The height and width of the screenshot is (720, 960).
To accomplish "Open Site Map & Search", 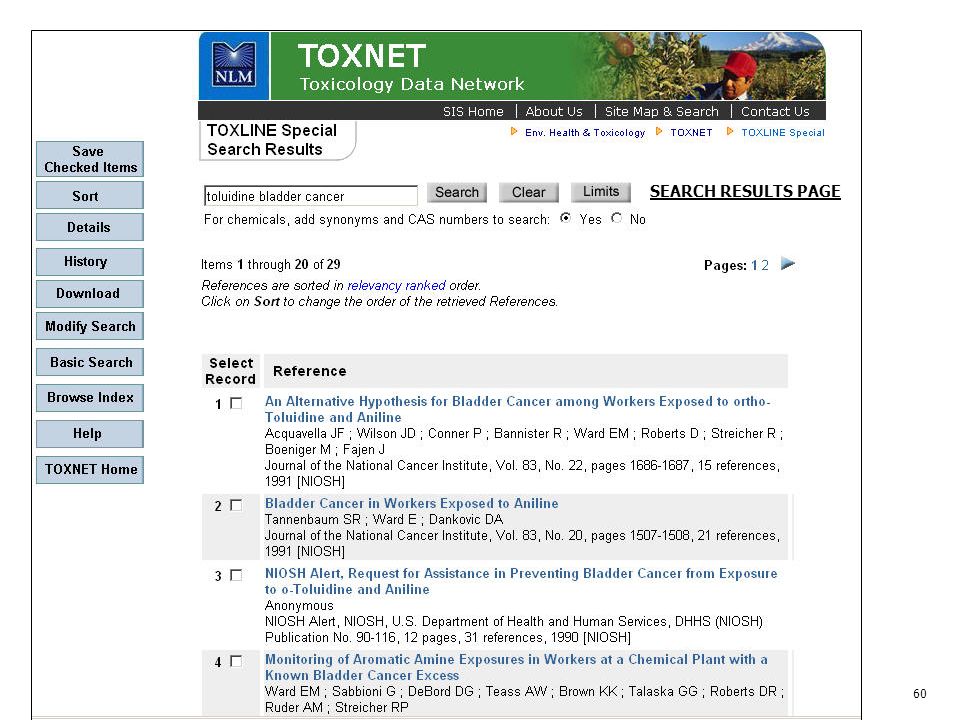I will tap(662, 111).
